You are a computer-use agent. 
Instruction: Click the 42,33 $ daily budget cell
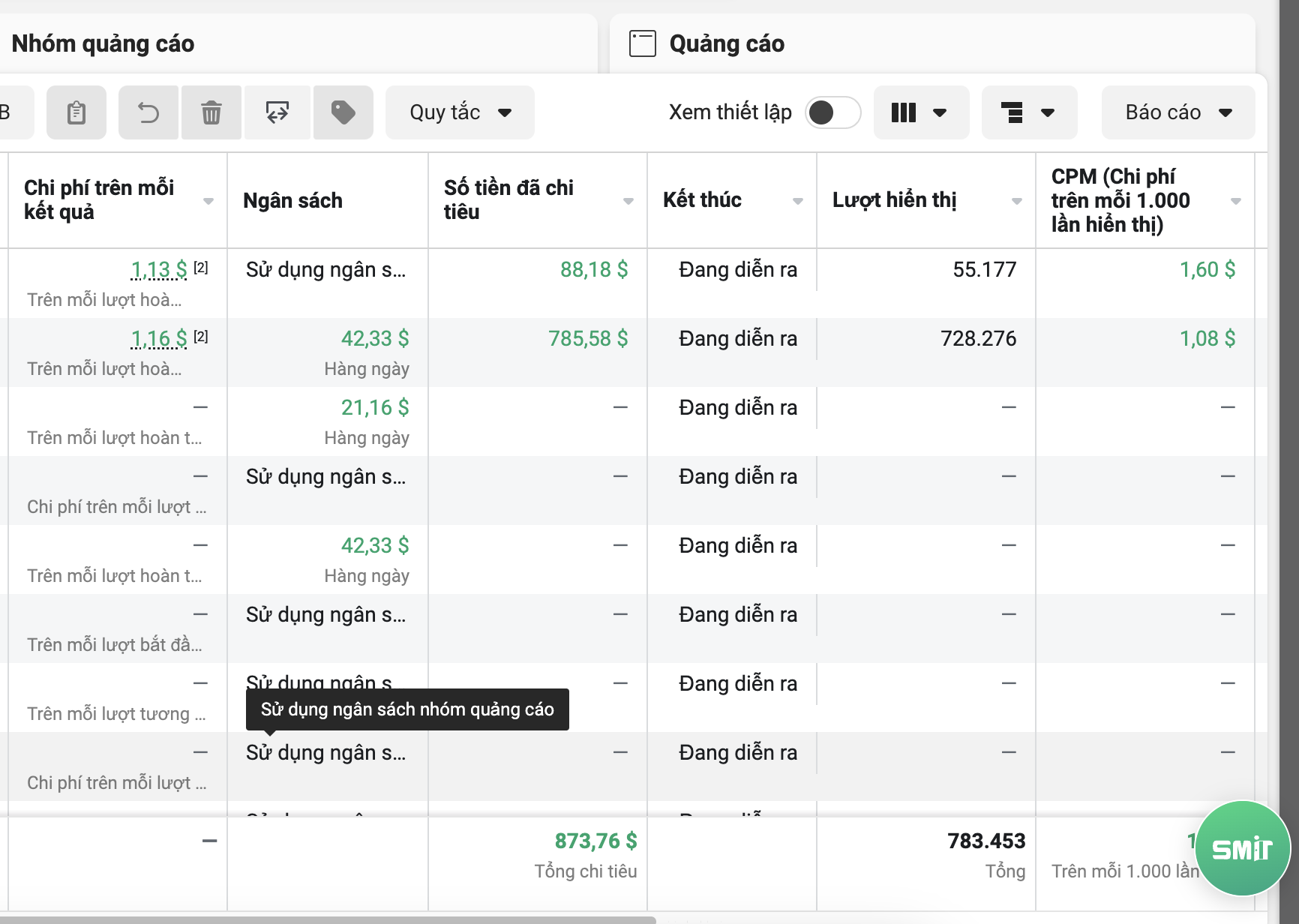click(x=374, y=338)
